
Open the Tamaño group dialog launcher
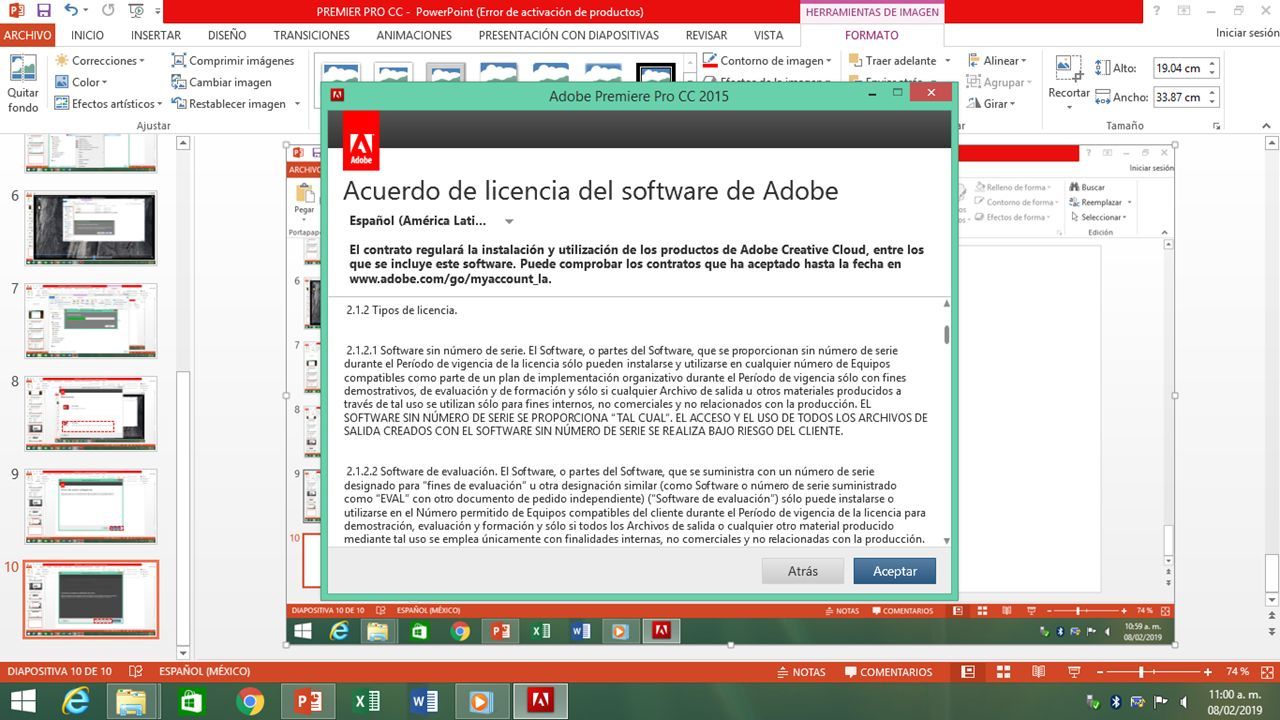click(x=1216, y=127)
